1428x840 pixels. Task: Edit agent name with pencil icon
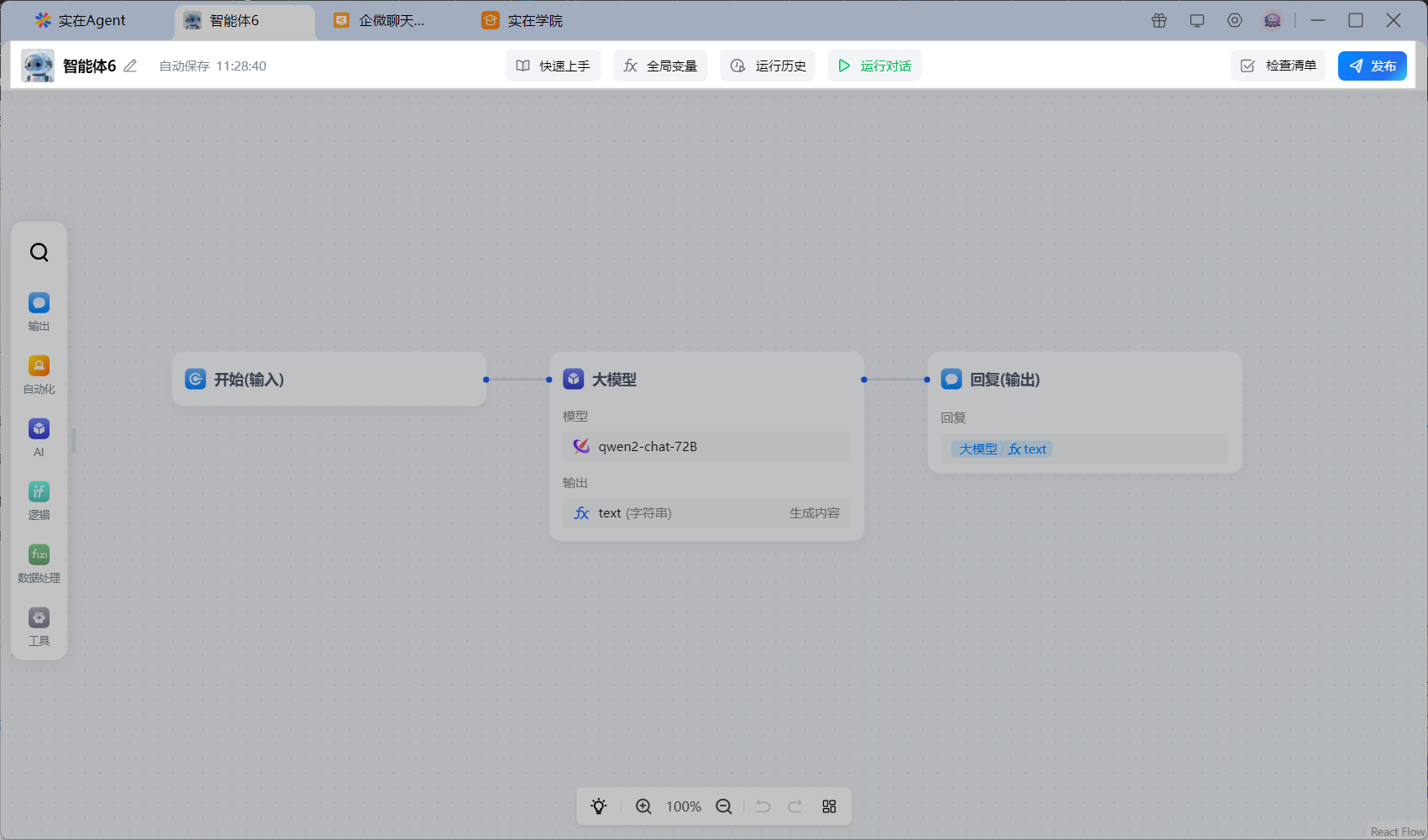(130, 66)
